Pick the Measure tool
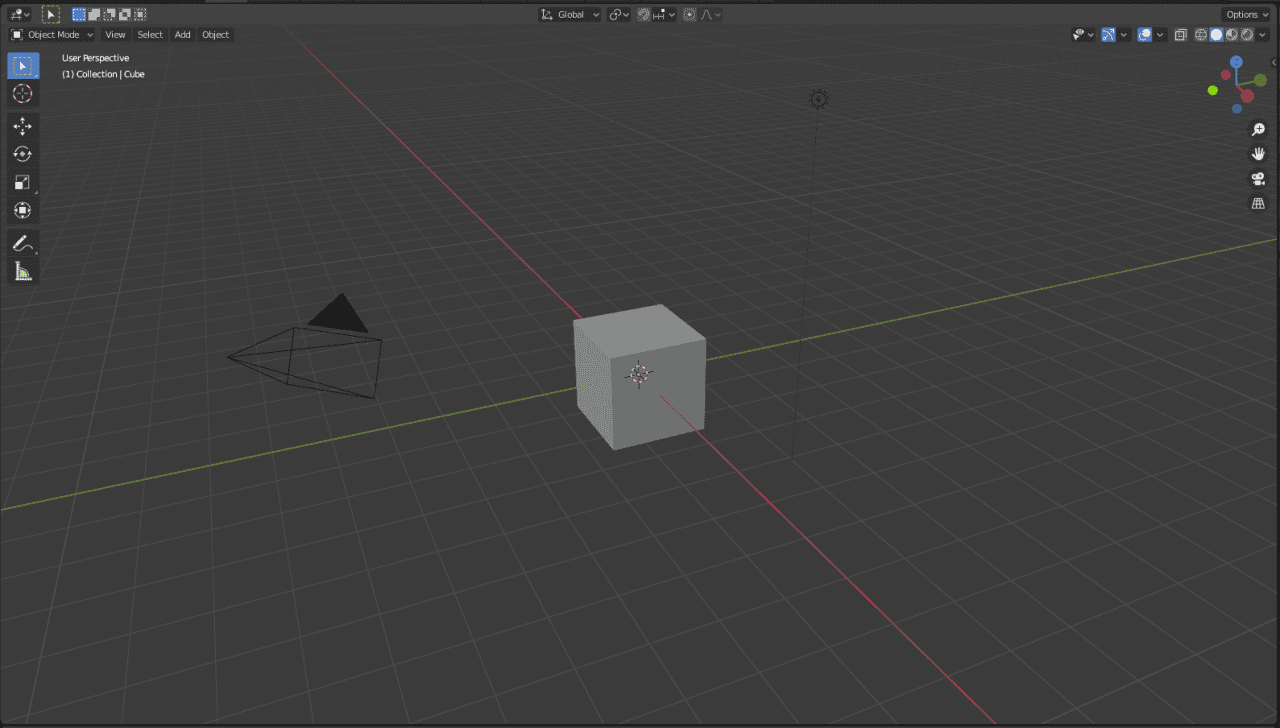The width and height of the screenshot is (1280, 728). pos(22,270)
